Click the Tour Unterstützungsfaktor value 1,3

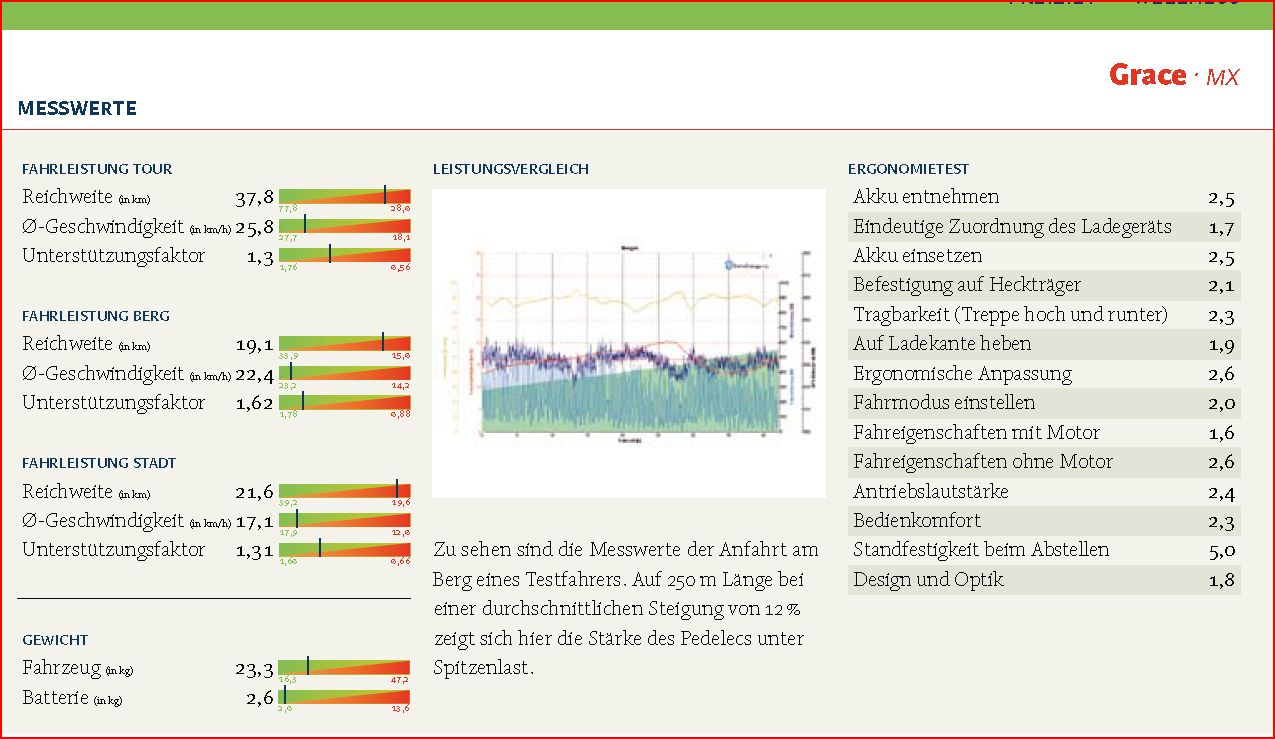pyautogui.click(x=261, y=257)
